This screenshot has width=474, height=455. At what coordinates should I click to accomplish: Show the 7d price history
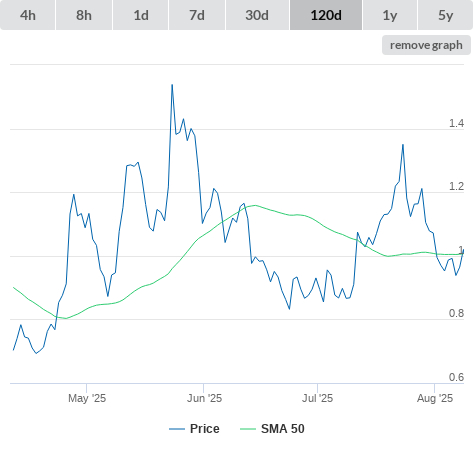pos(197,15)
